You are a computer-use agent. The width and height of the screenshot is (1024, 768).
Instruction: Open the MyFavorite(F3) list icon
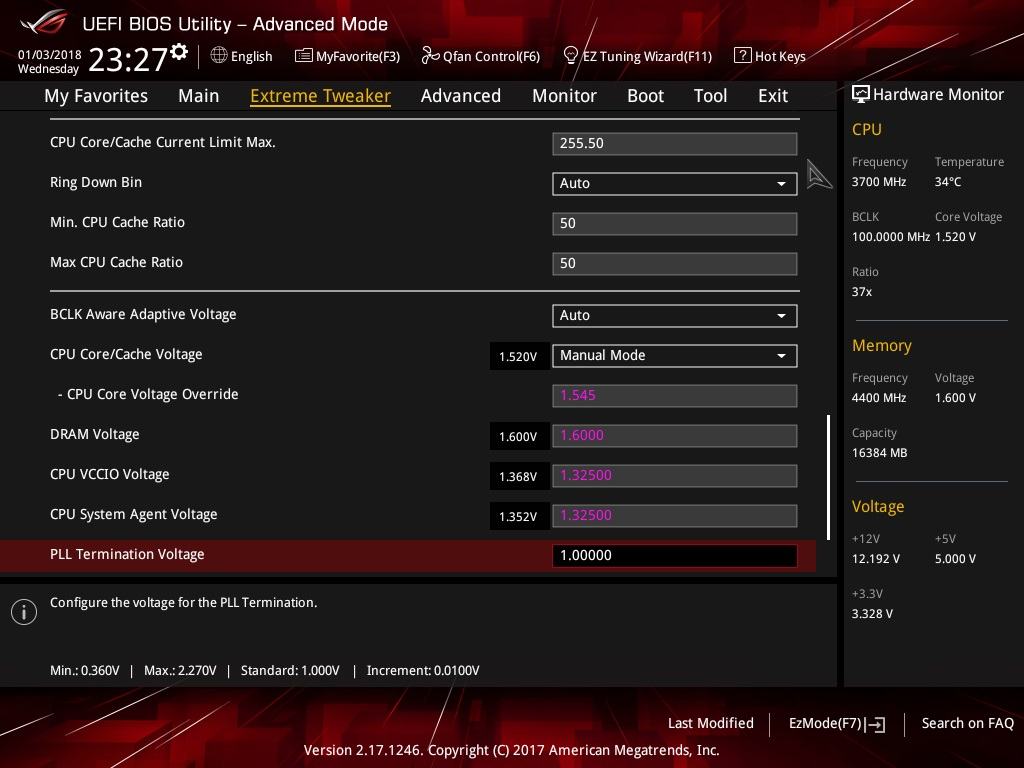click(303, 56)
